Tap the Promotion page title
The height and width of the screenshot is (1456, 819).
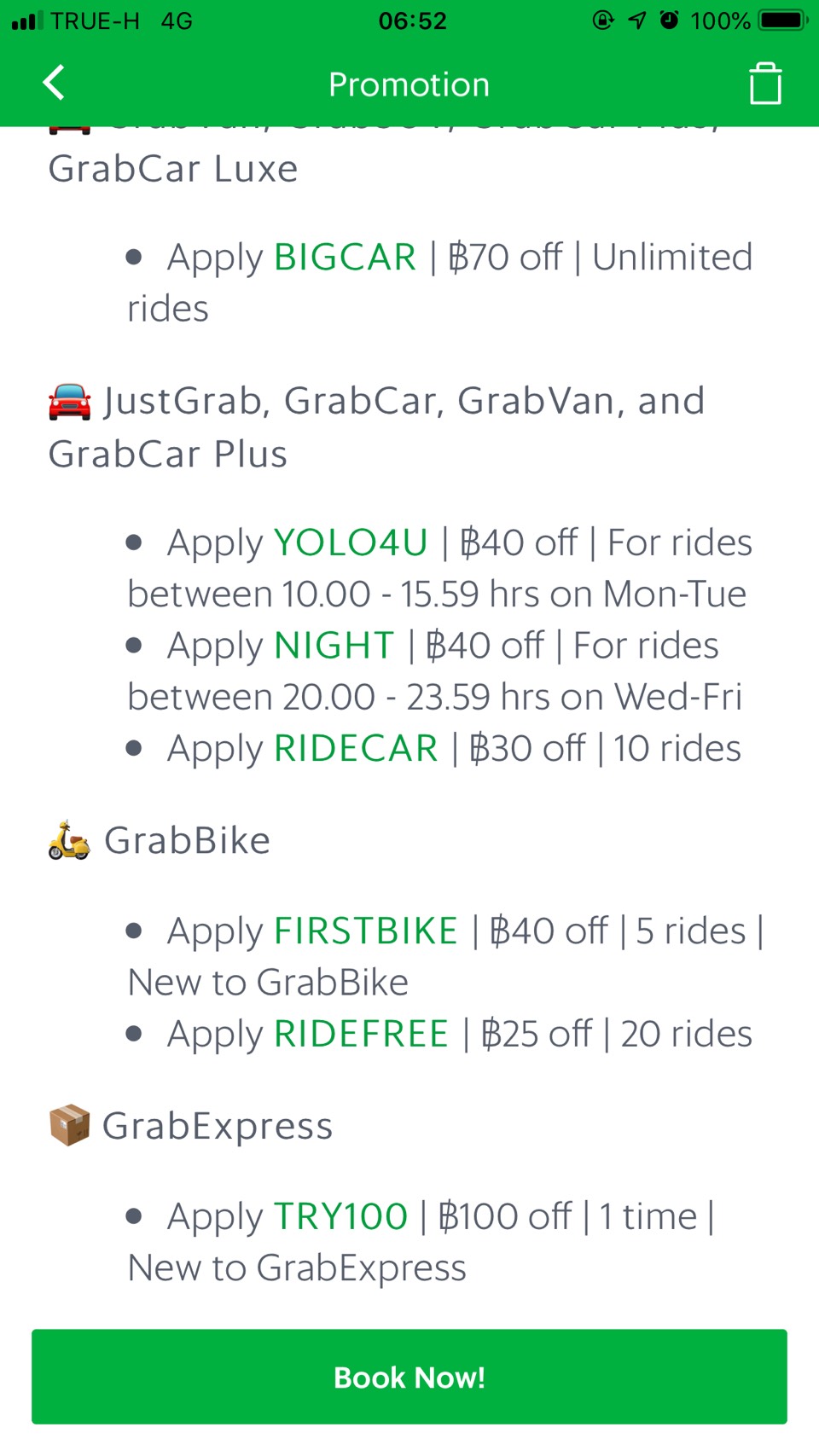(x=409, y=84)
